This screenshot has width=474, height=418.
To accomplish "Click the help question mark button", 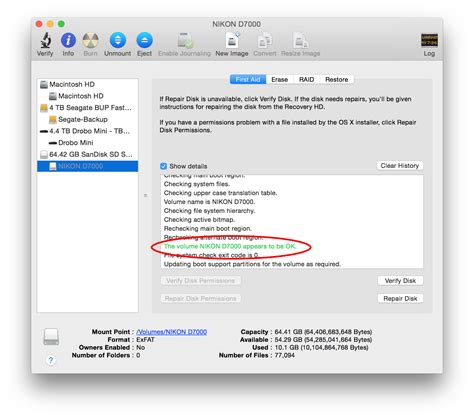I will pos(51,360).
